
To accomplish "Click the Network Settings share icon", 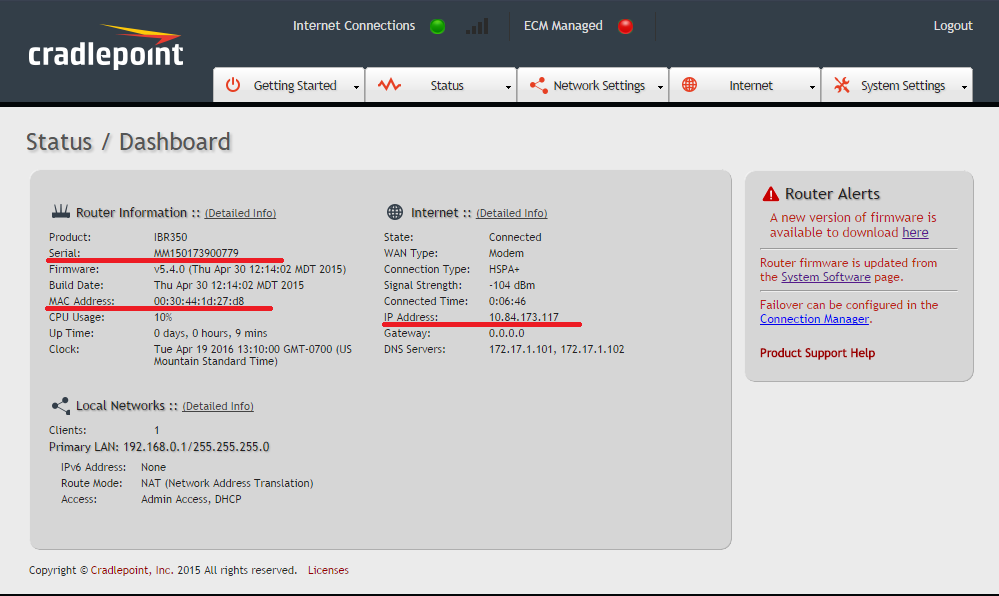I will [x=538, y=85].
